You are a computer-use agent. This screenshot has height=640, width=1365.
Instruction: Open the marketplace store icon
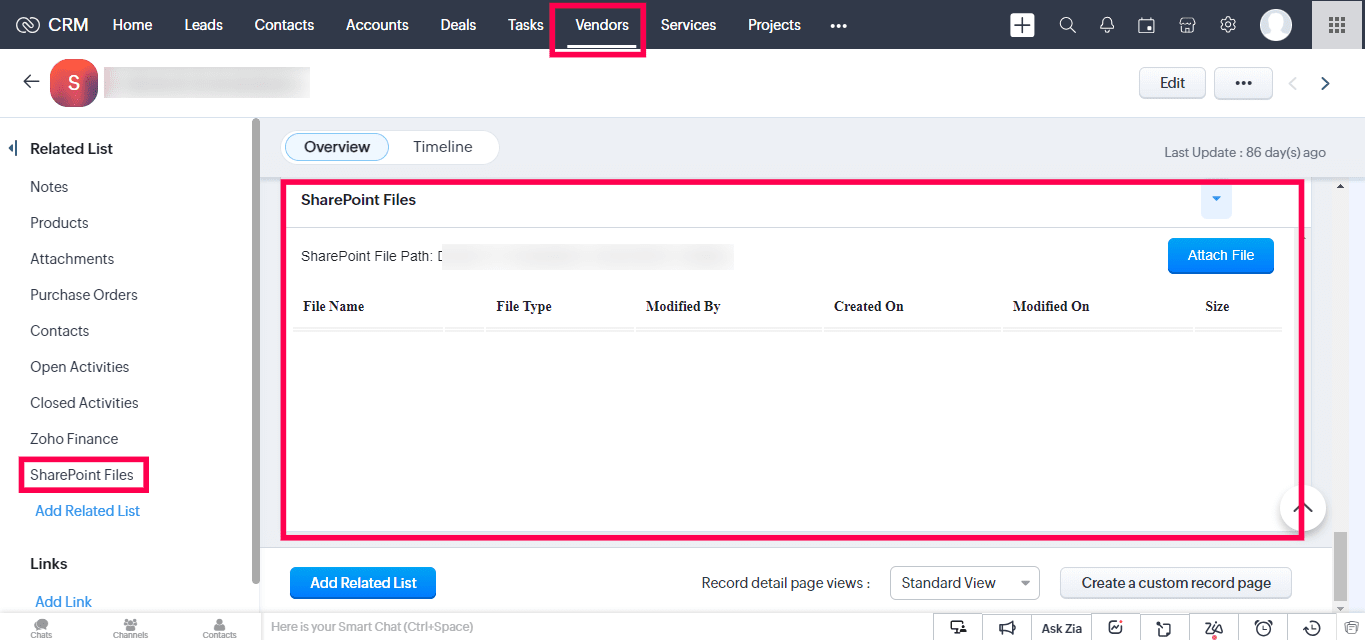[x=1187, y=25]
